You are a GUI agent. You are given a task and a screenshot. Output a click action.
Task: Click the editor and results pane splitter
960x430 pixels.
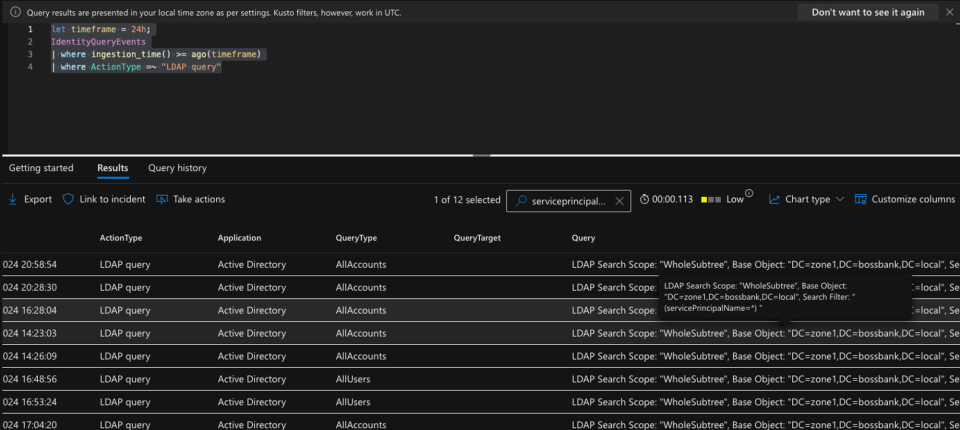pos(481,155)
